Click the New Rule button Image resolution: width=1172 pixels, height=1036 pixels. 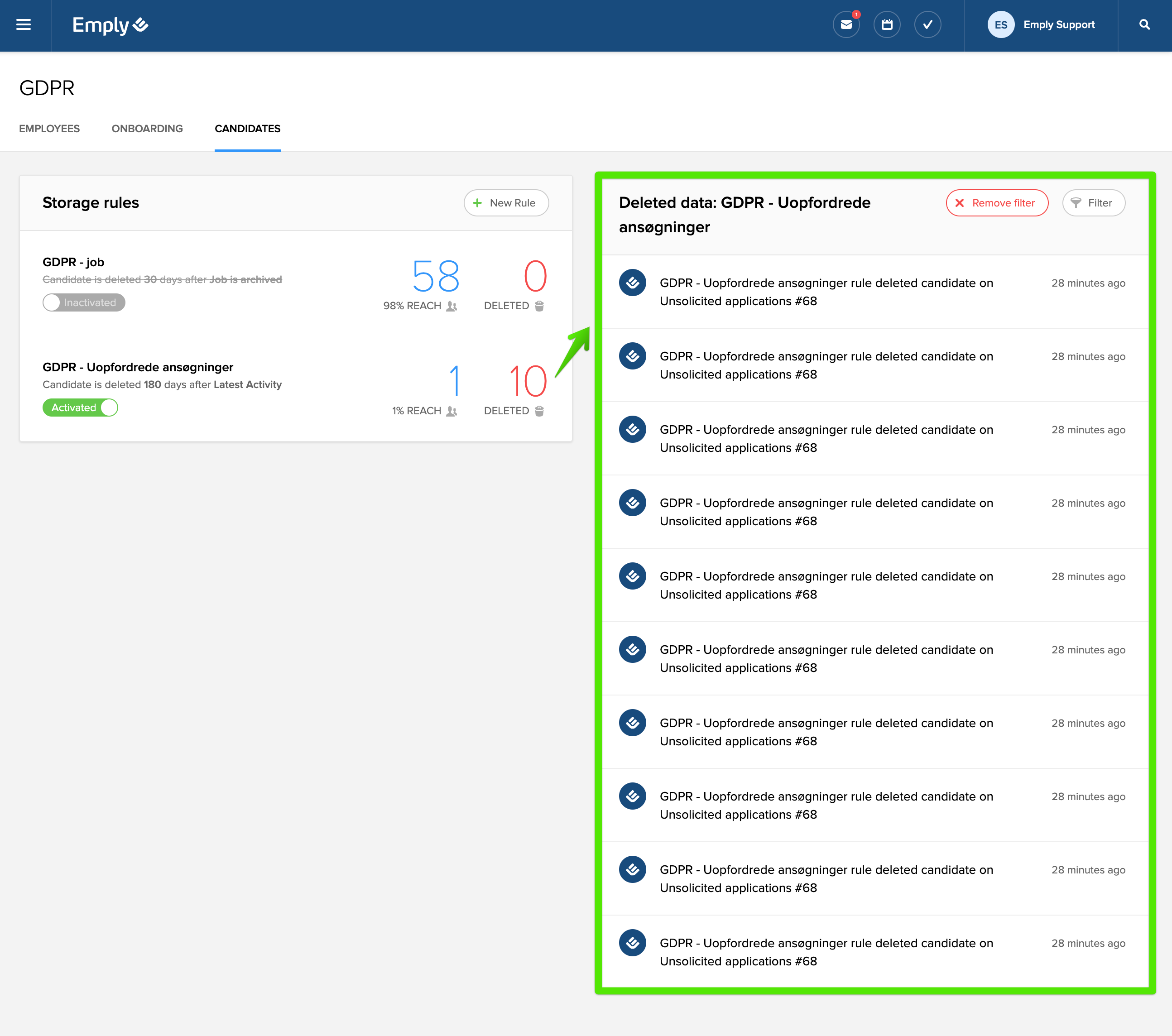(506, 203)
